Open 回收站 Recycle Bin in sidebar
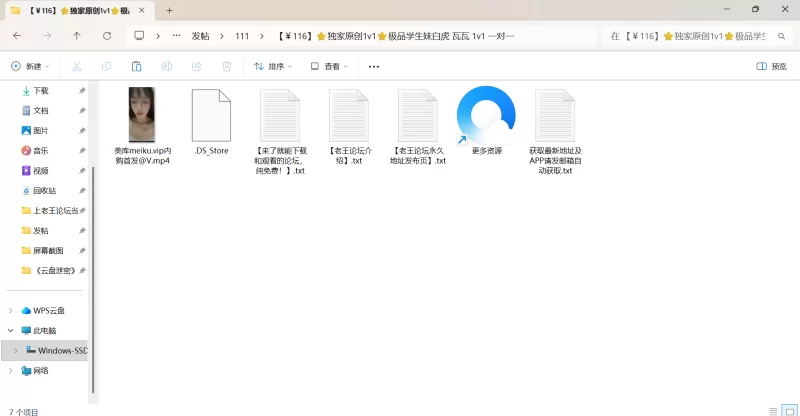This screenshot has width=800, height=416. click(x=39, y=190)
